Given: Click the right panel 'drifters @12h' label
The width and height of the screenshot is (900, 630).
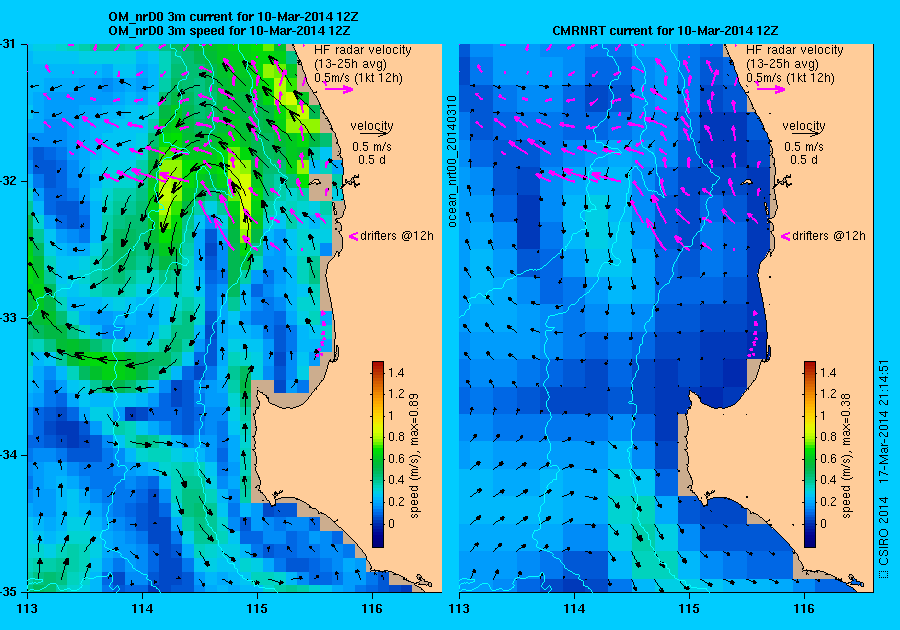Looking at the screenshot, I should click(x=829, y=236).
